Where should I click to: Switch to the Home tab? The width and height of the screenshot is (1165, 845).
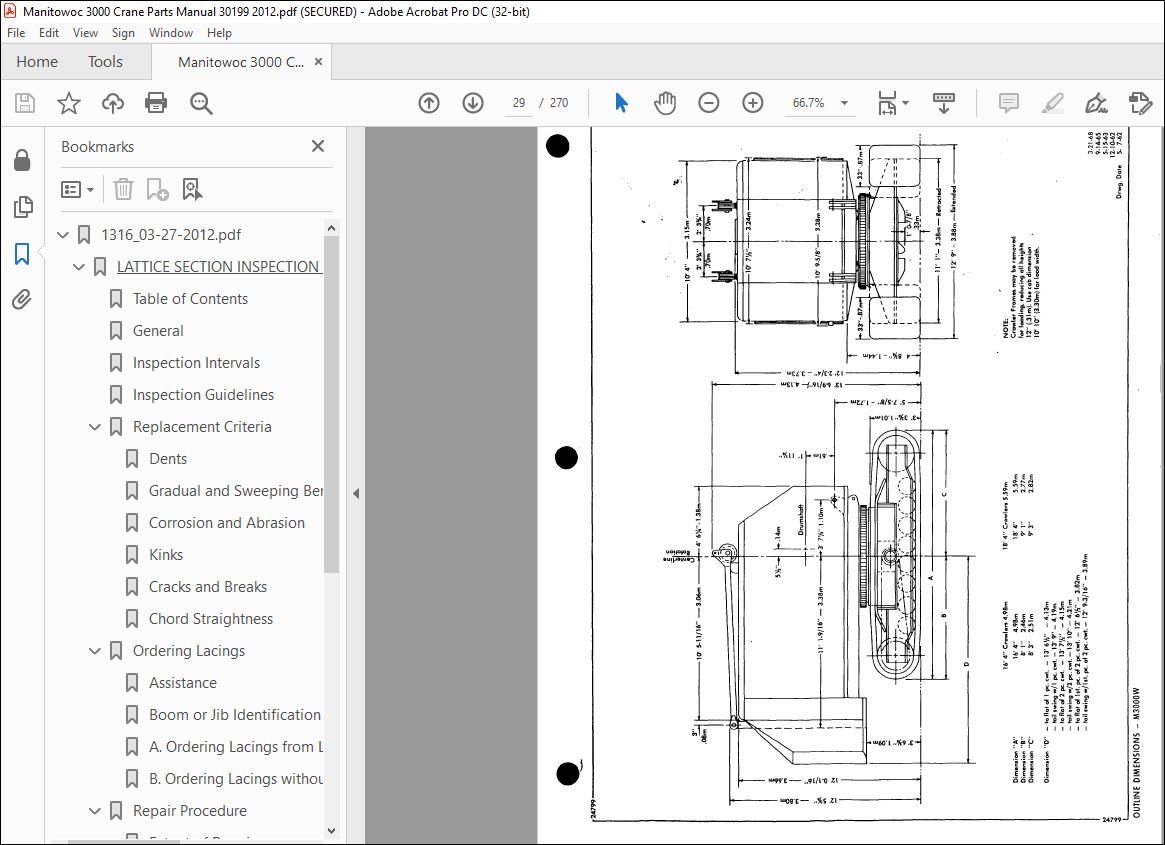[x=37, y=62]
